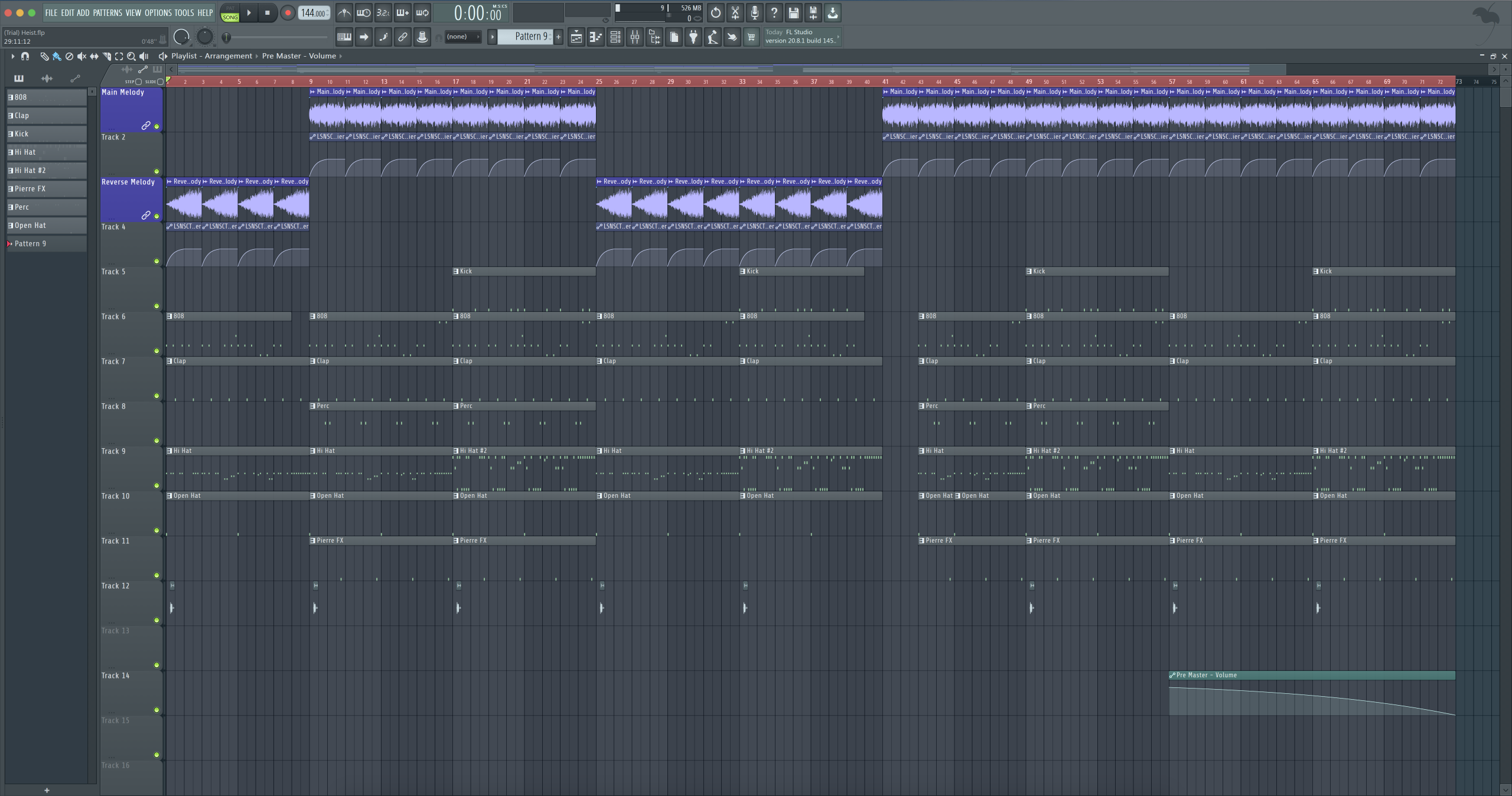Open the content library shopping cart
1512x796 pixels.
point(751,37)
